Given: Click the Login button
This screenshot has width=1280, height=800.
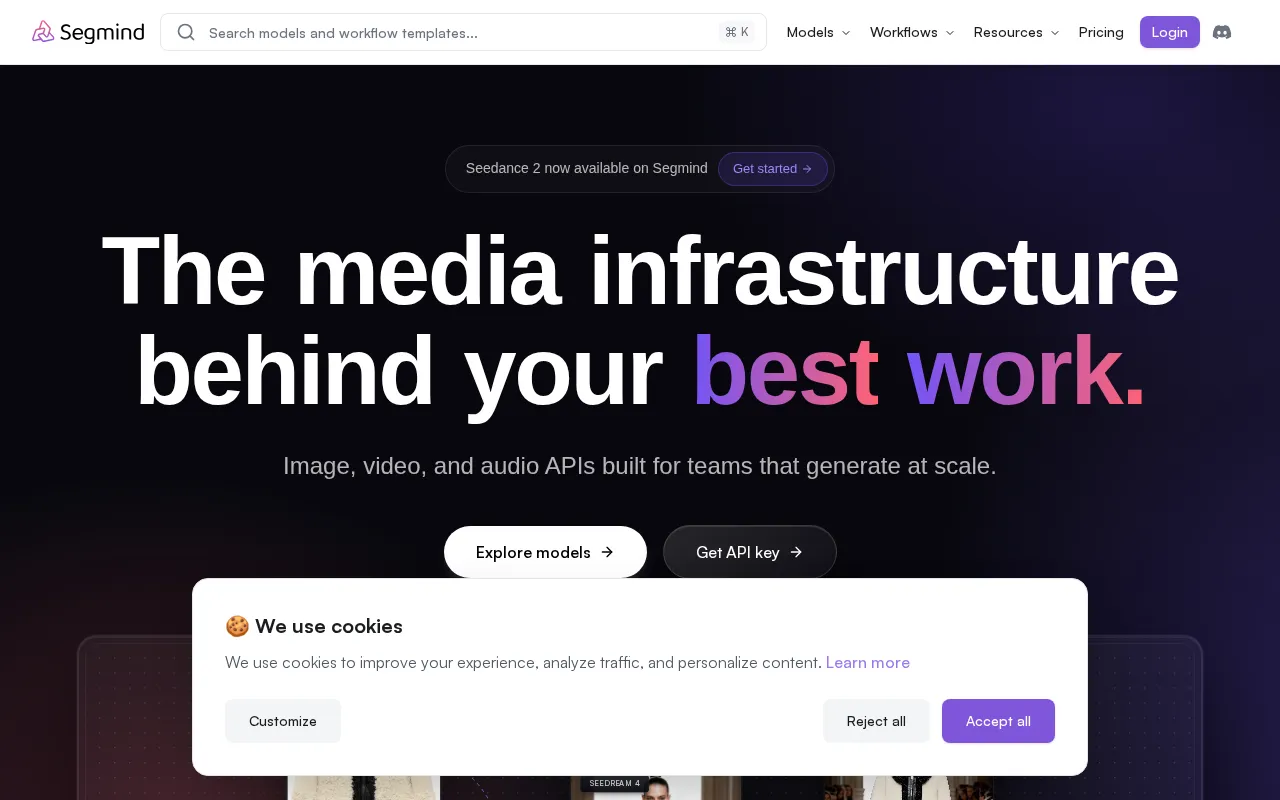Looking at the screenshot, I should [1169, 32].
